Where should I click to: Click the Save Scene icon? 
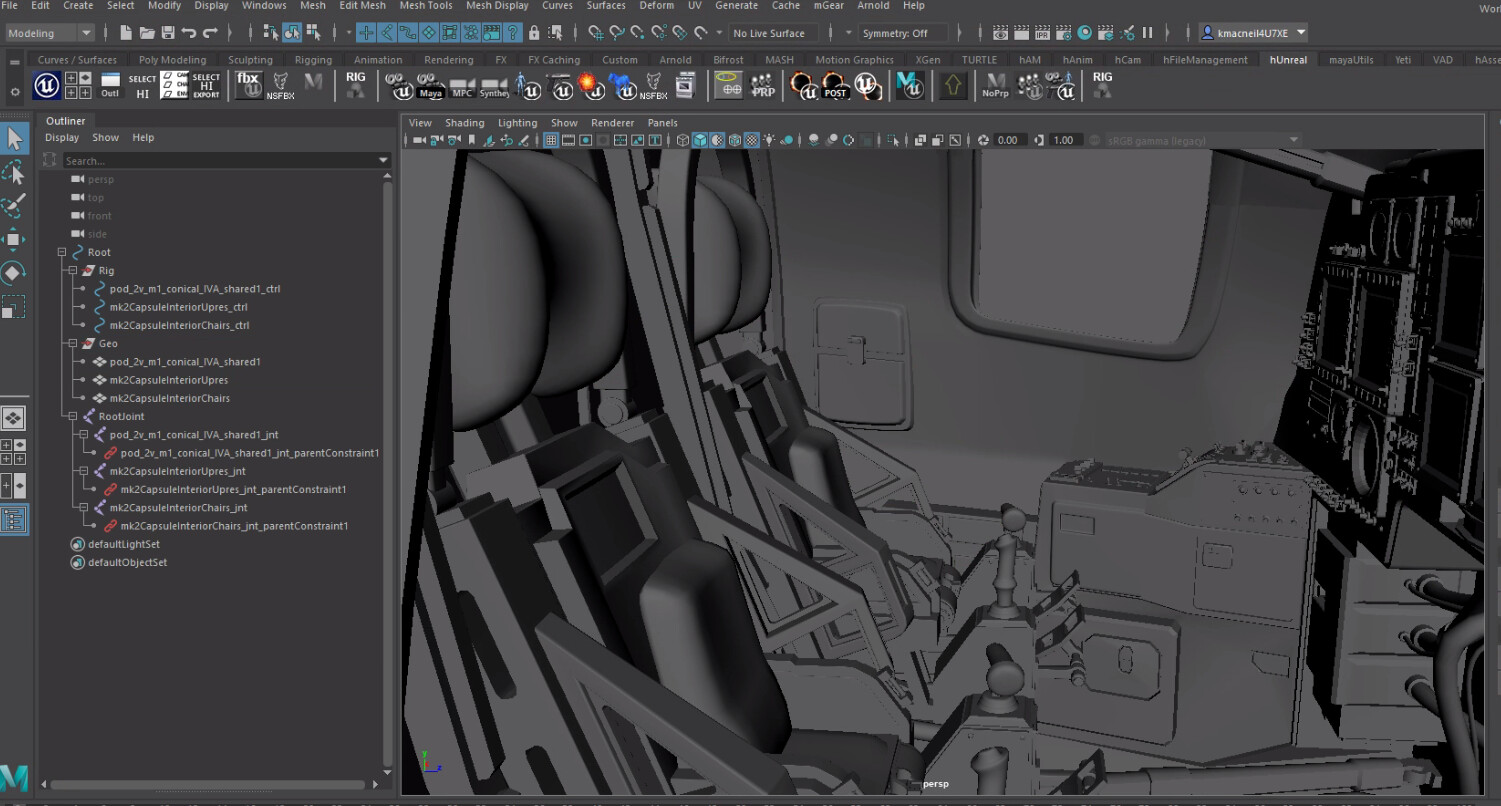(x=168, y=33)
